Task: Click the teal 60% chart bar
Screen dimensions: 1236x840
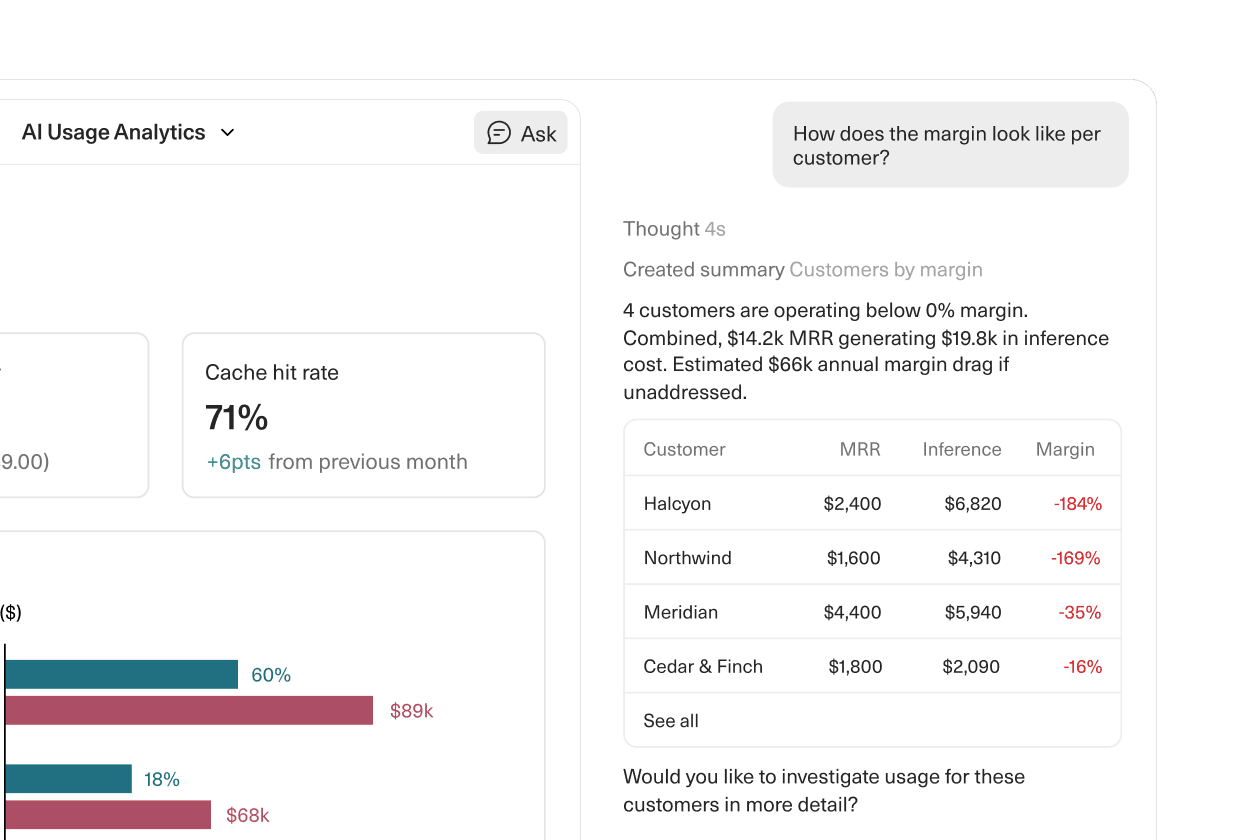Action: (x=121, y=674)
